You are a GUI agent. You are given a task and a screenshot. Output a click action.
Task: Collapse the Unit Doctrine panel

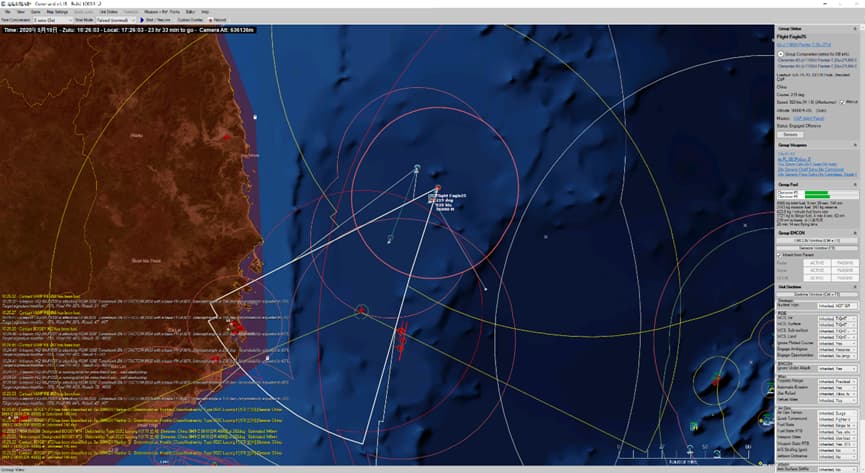855,287
